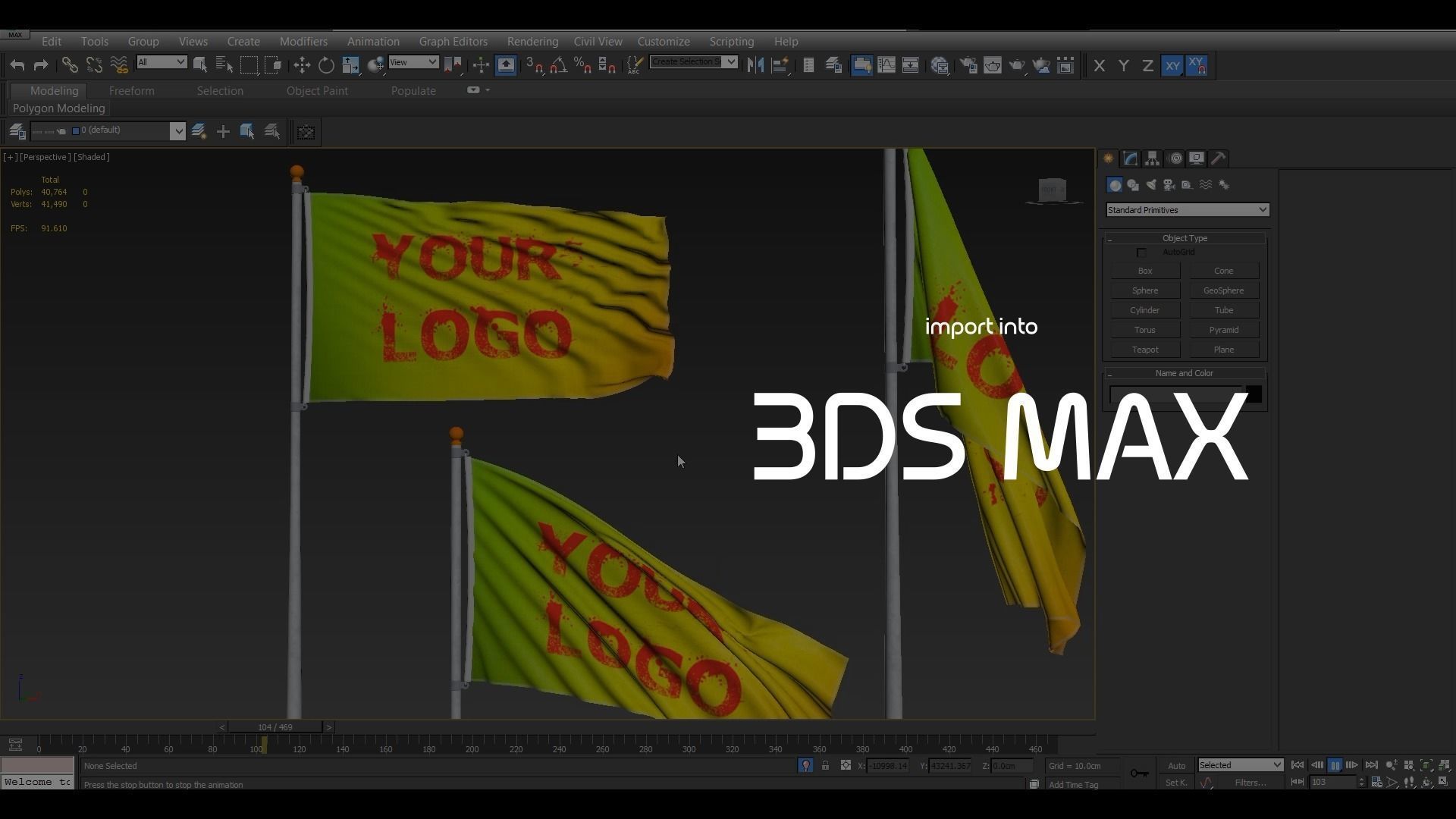Click the 104 / 469 time slider
Image resolution: width=1456 pixels, height=819 pixels.
tap(275, 727)
